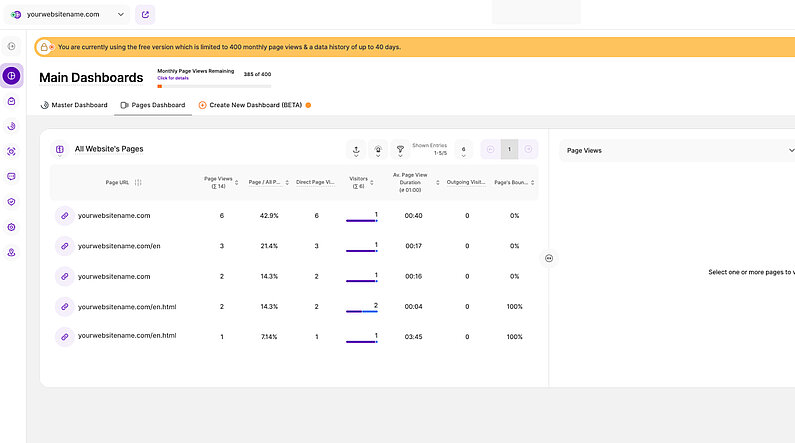Expand sidebar using top collapse arrow icon
Screen dimensions: 795x443
tap(12, 46)
